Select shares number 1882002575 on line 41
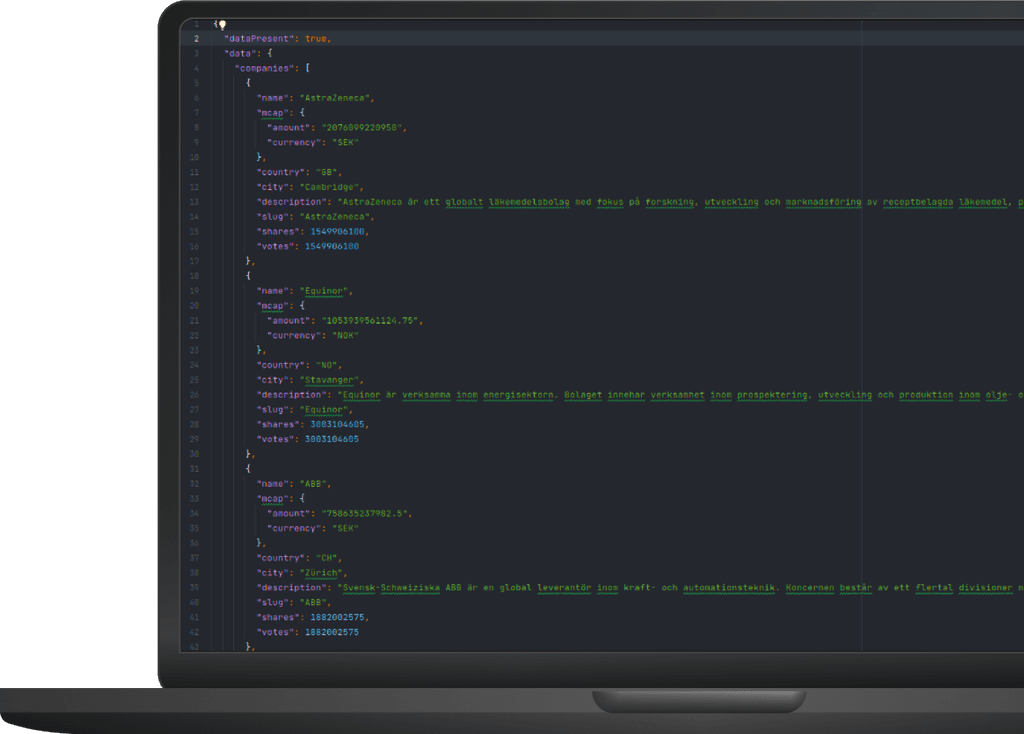 (x=338, y=617)
